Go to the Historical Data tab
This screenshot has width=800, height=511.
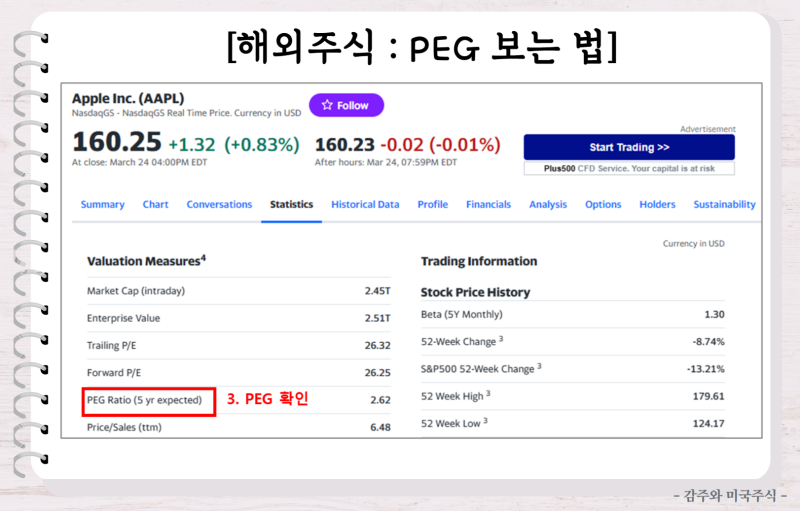pos(365,205)
